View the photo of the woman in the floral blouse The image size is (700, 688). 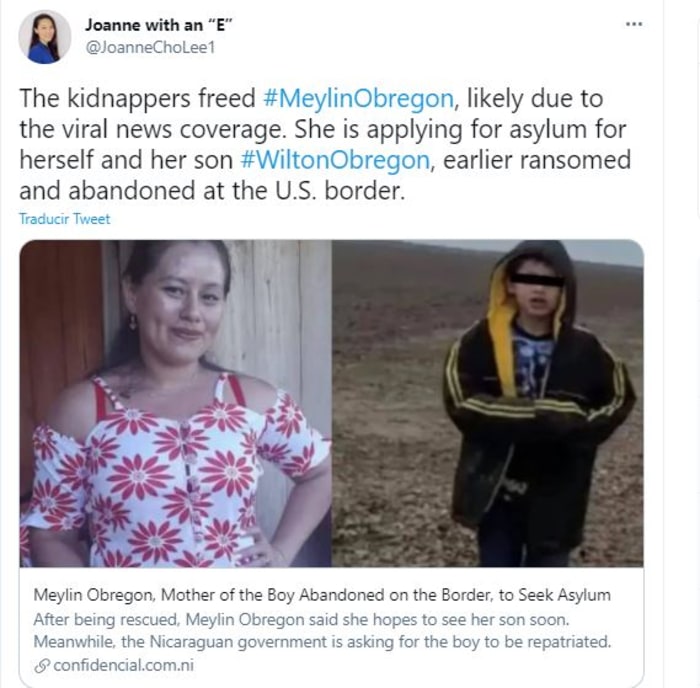(x=175, y=404)
